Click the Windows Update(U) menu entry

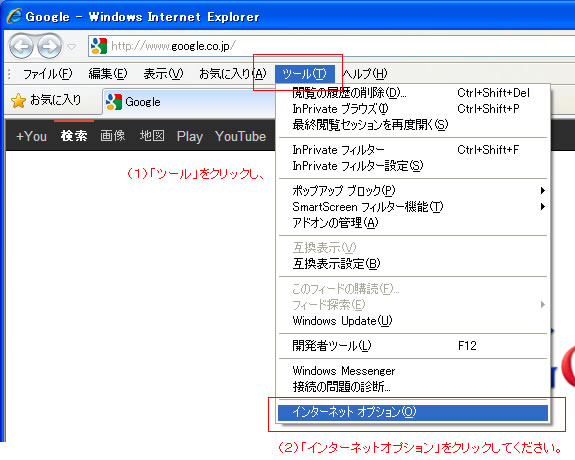[413, 321]
